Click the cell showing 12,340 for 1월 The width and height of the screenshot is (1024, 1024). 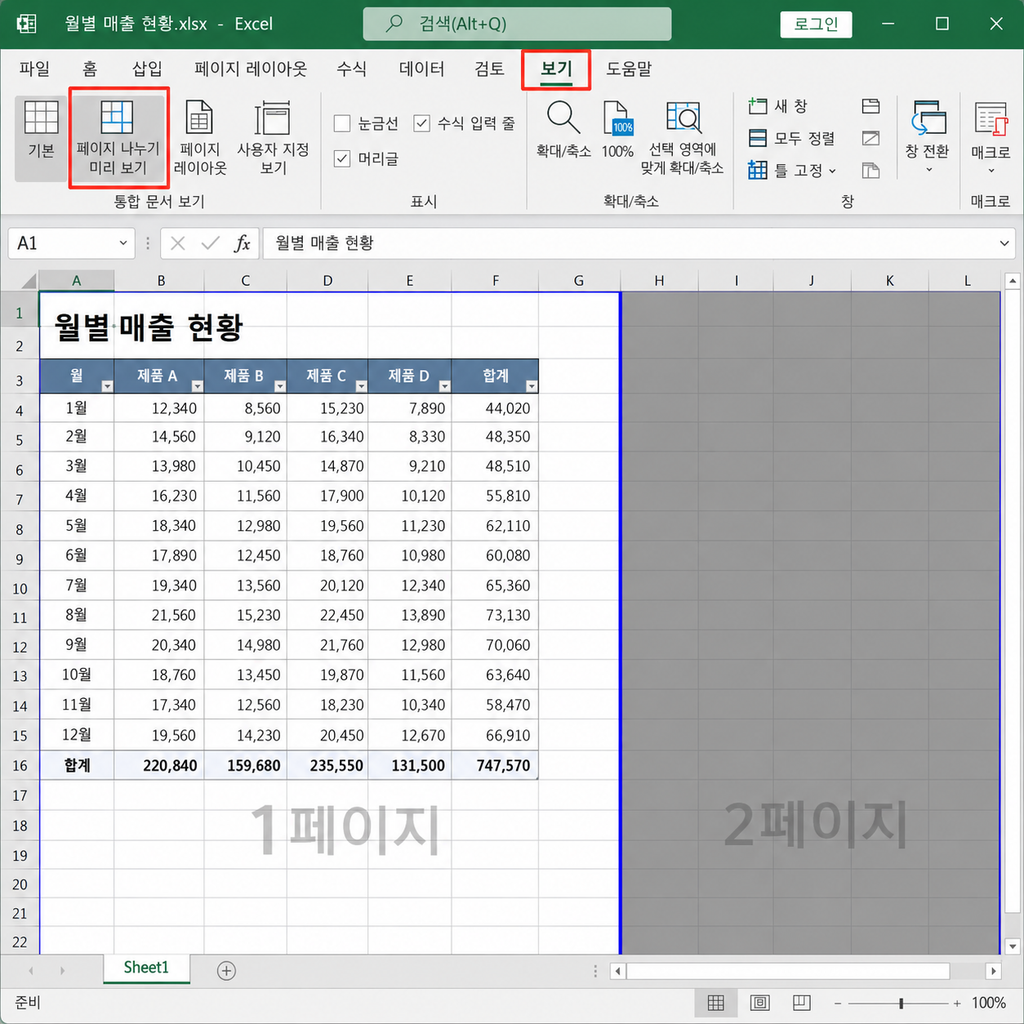159,408
